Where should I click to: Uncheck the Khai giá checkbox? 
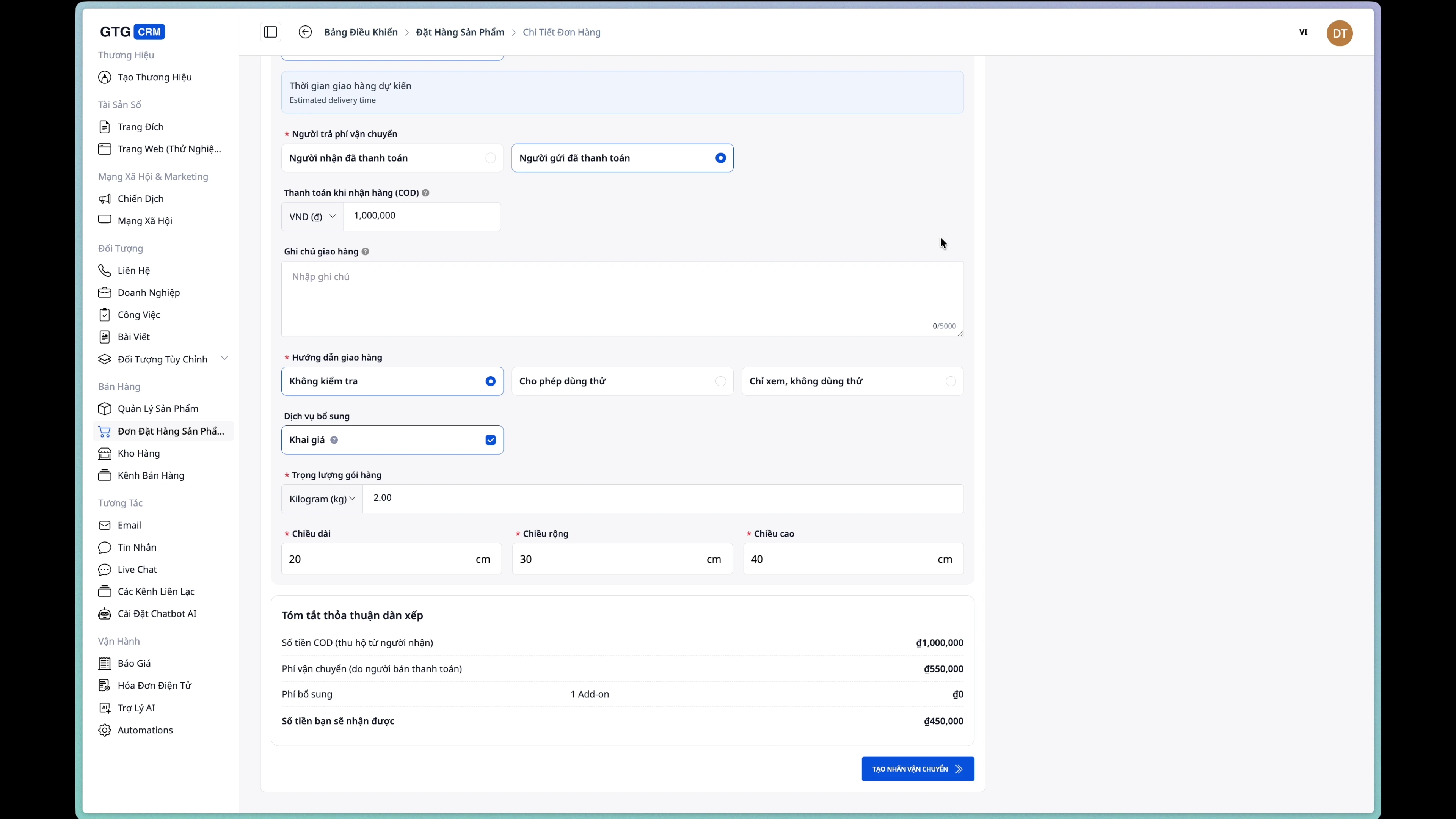point(490,440)
